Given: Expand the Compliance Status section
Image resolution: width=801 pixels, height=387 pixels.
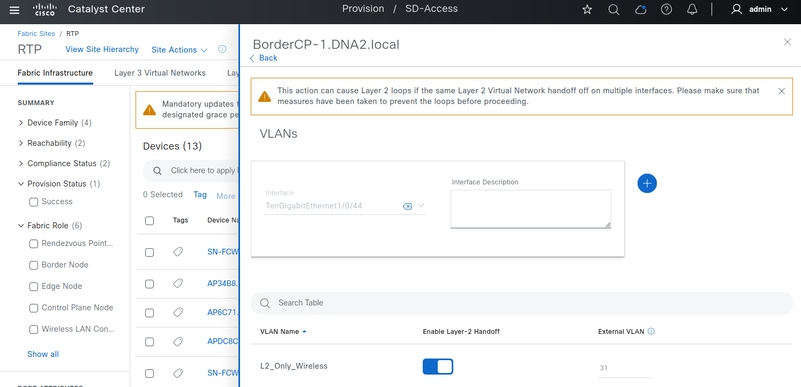Looking at the screenshot, I should tap(21, 163).
